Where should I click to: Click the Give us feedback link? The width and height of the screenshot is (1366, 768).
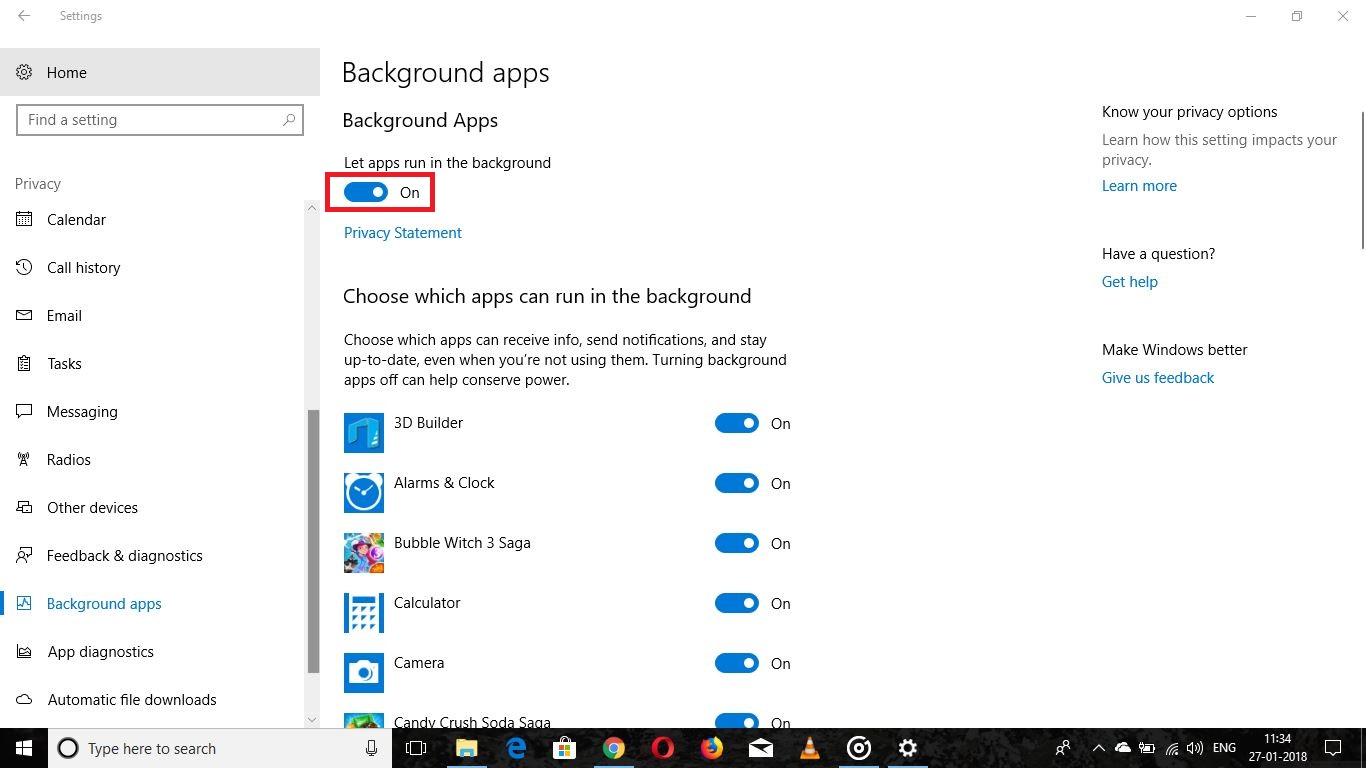[x=1158, y=377]
